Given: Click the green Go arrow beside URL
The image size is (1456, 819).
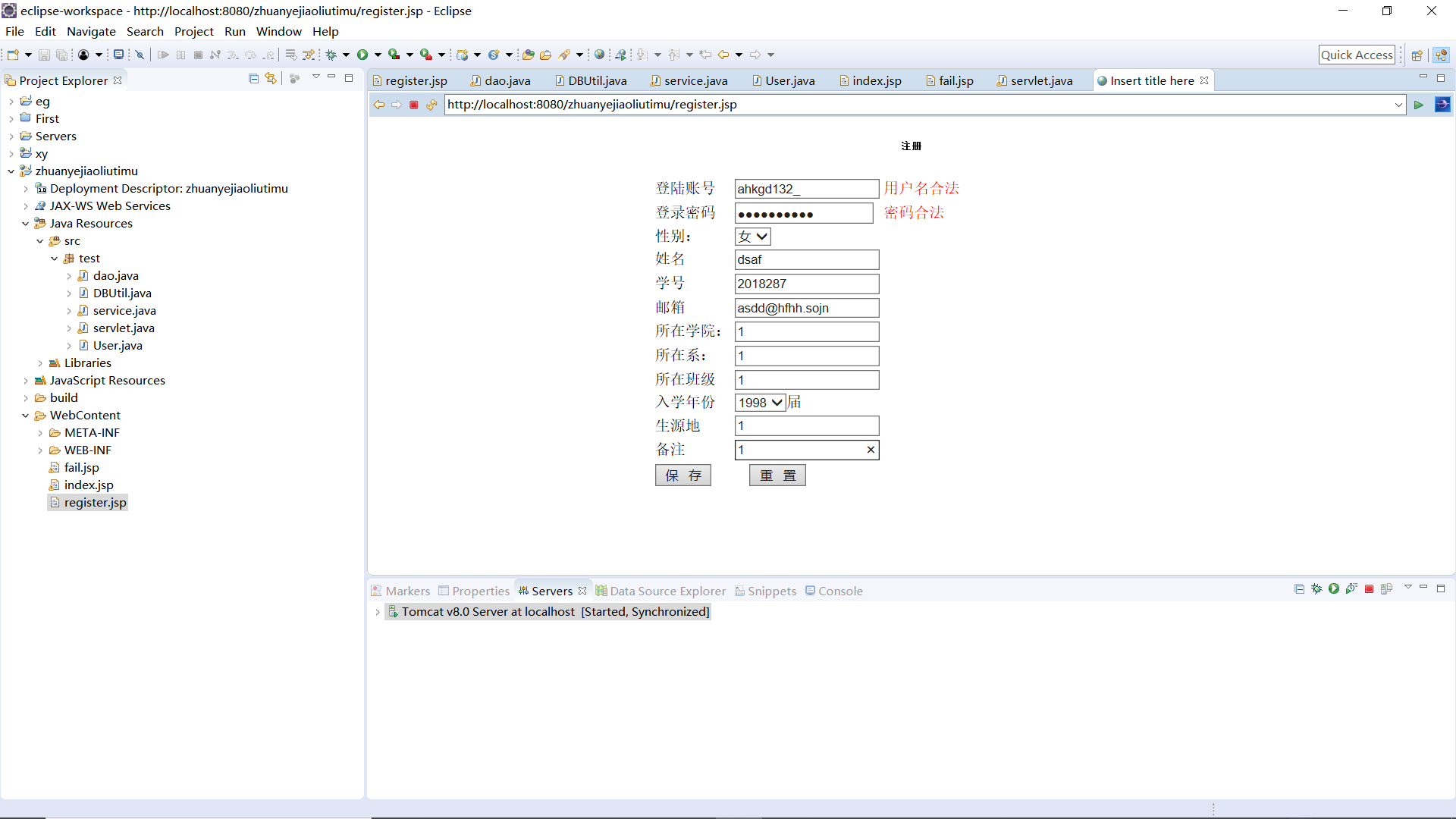Looking at the screenshot, I should [x=1419, y=105].
